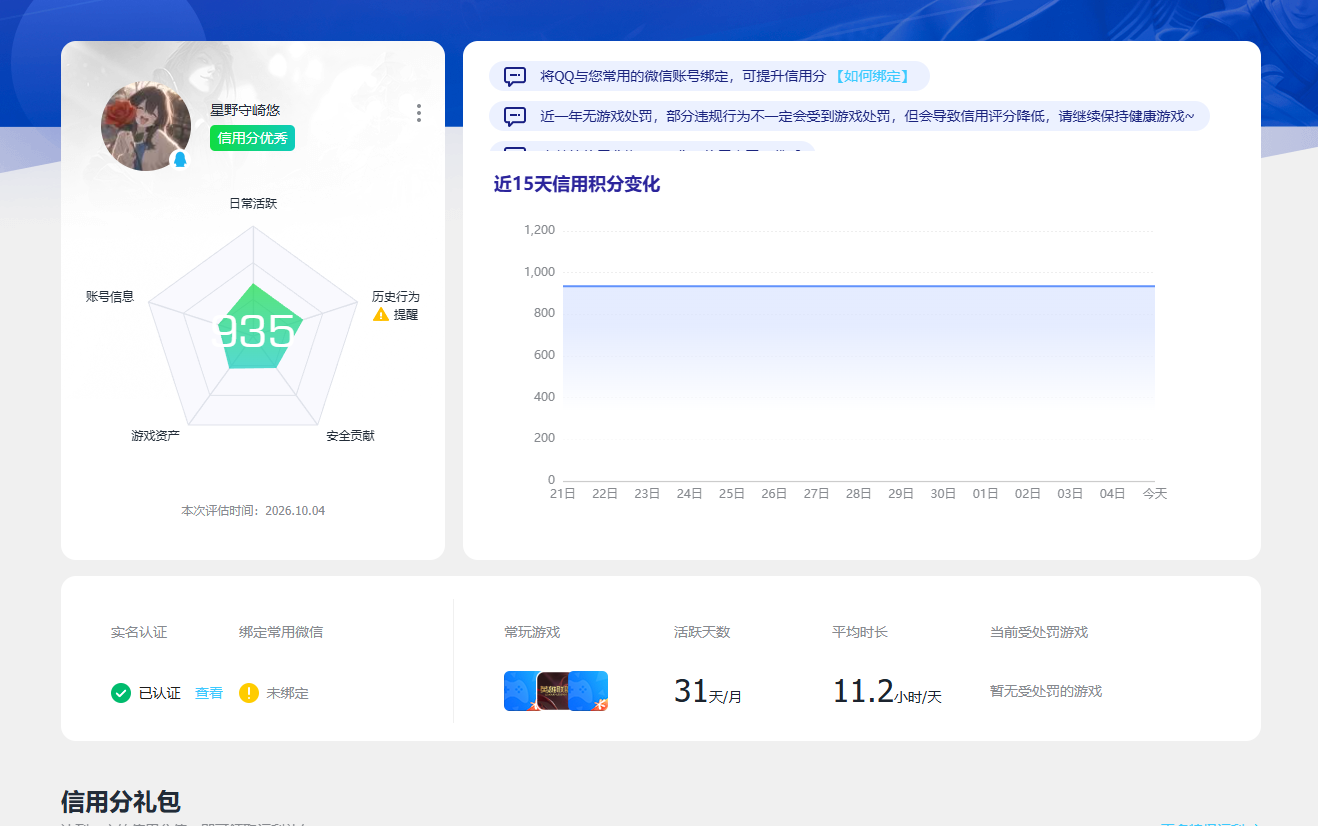Click the 21日 label on chart axis

[x=563, y=494]
